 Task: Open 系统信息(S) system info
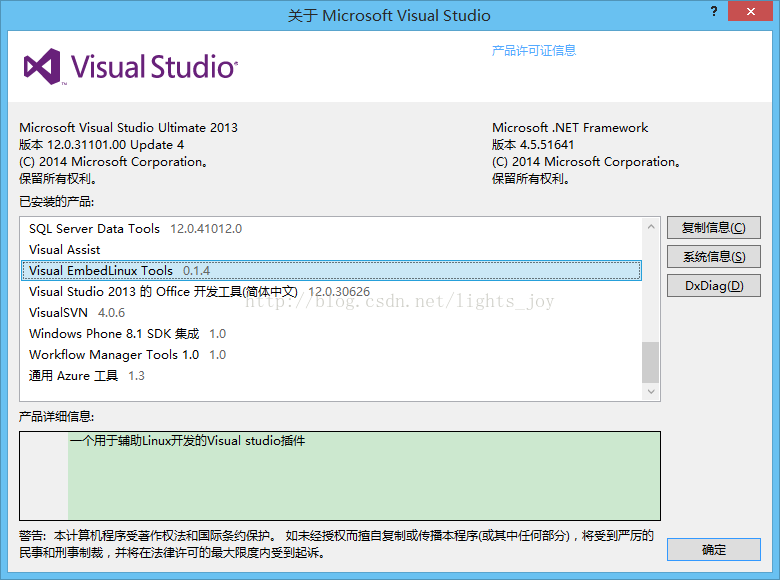(x=713, y=257)
